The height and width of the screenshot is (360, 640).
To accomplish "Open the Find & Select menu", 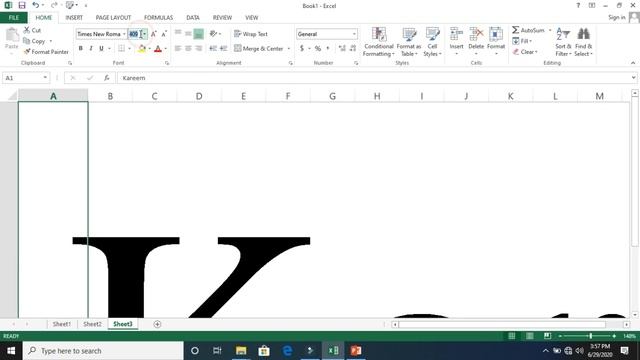I will [583, 42].
